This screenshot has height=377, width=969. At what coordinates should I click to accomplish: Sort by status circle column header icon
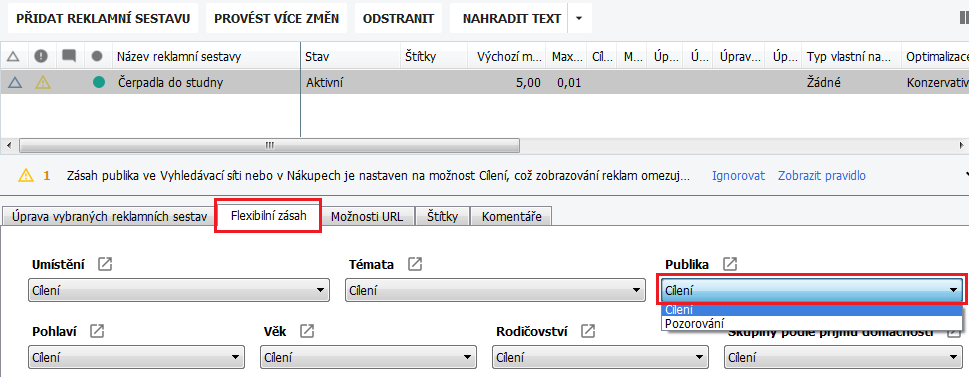[97, 56]
